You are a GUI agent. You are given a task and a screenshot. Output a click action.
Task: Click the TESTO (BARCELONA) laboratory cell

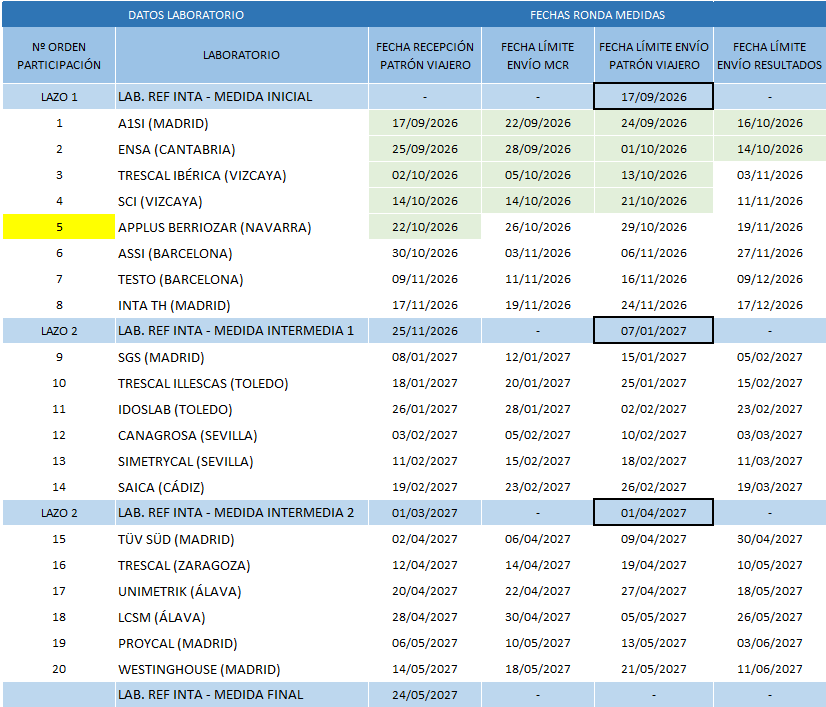(x=241, y=279)
